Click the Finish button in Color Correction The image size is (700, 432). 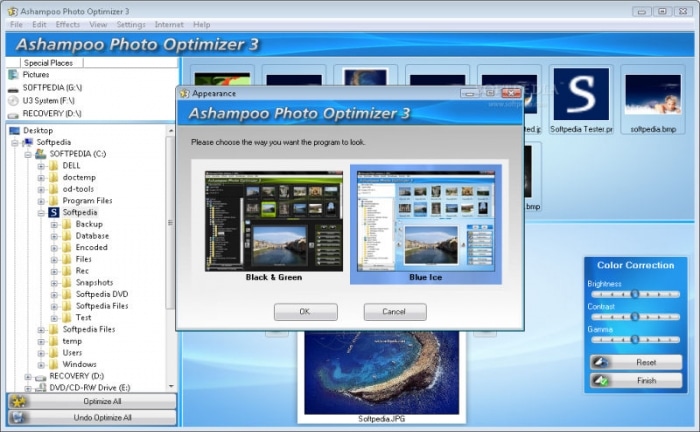[636, 381]
